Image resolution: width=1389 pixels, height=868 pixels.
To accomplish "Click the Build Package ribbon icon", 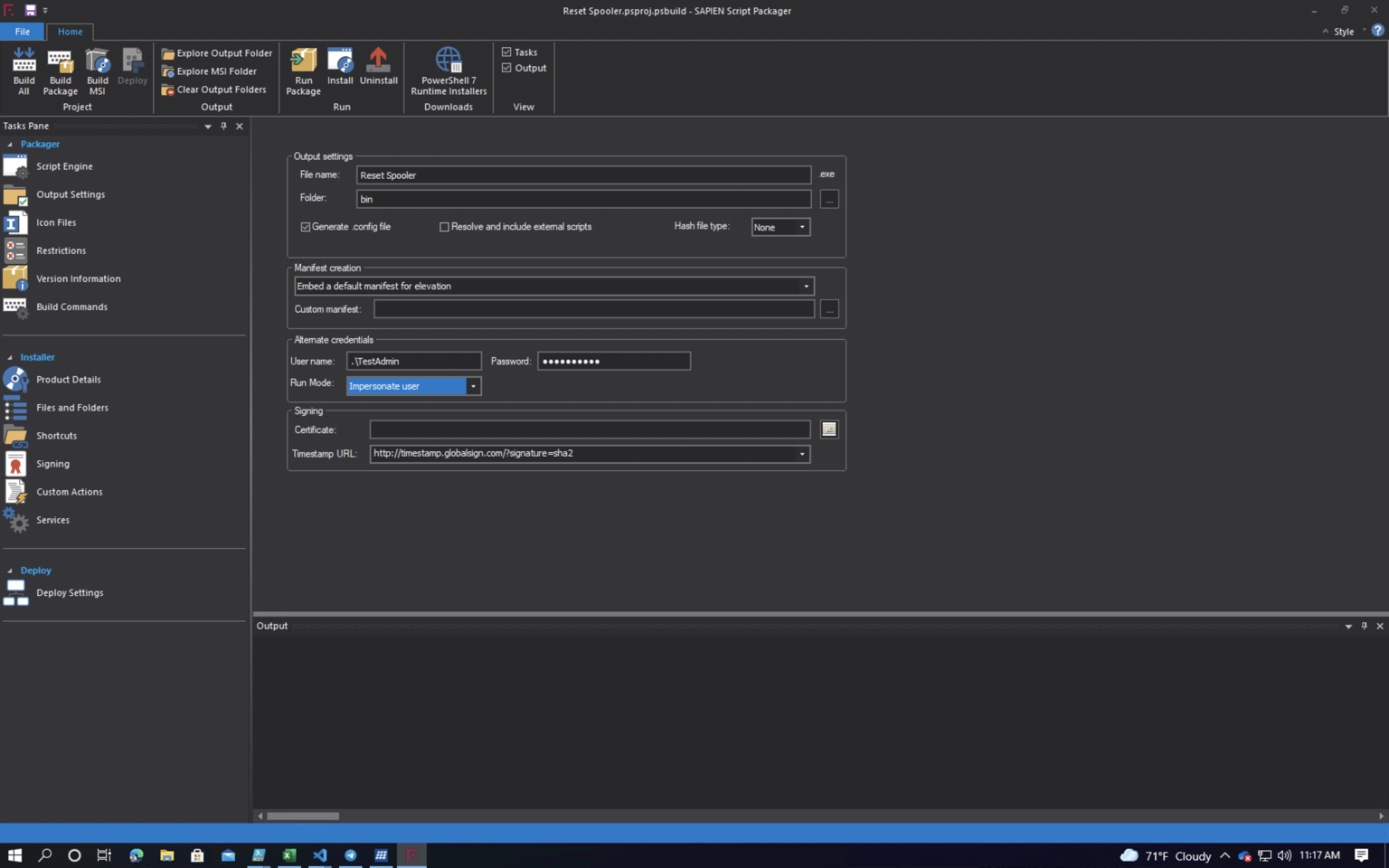I will coord(60,71).
